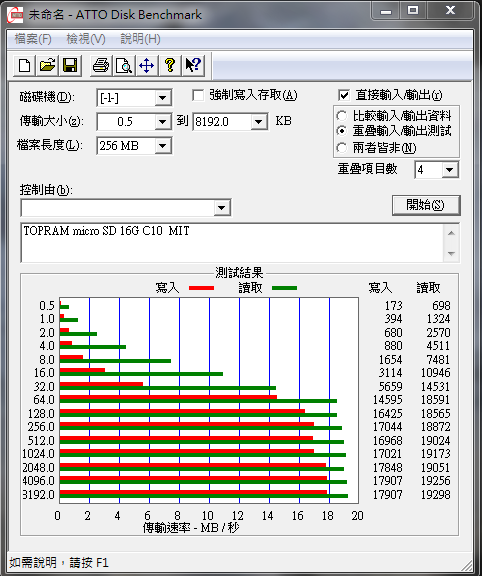Screen dimensions: 482x576
Task: Click the 開始(S) start button
Action: click(426, 205)
